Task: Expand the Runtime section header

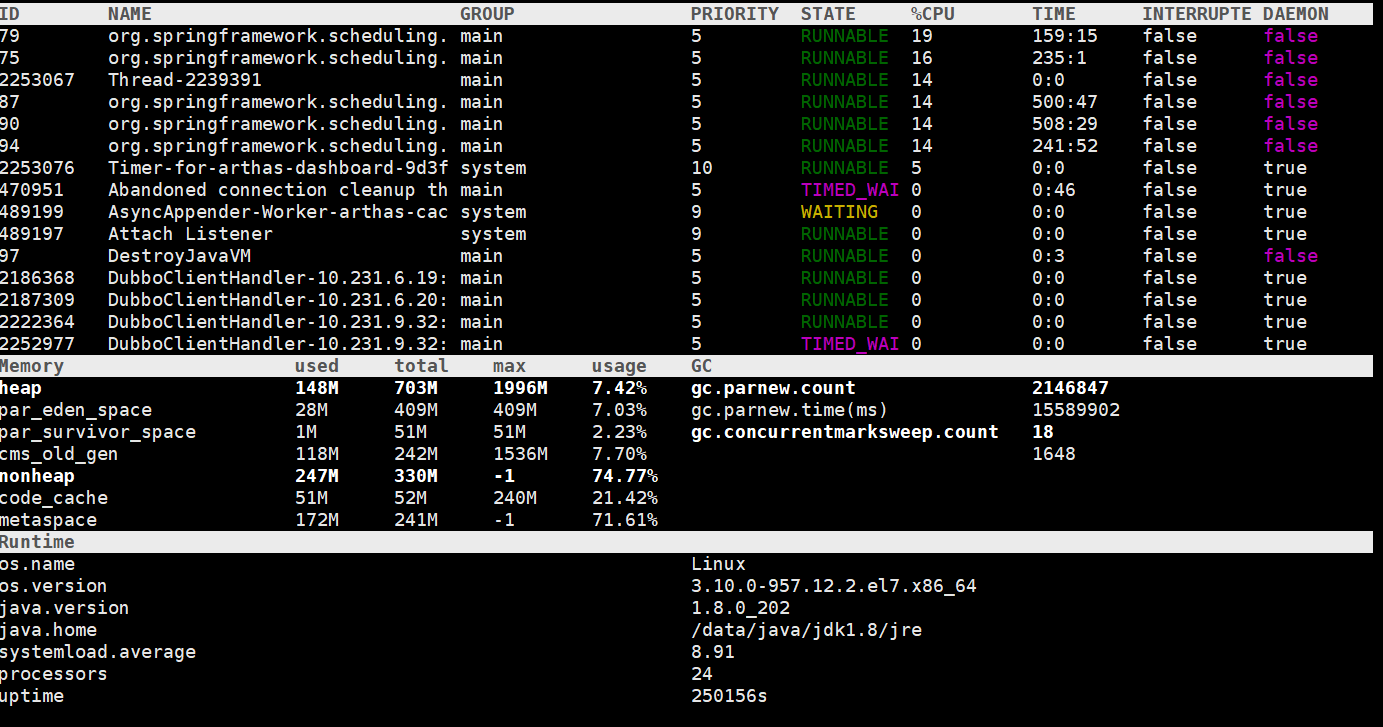Action: pyautogui.click(x=37, y=541)
